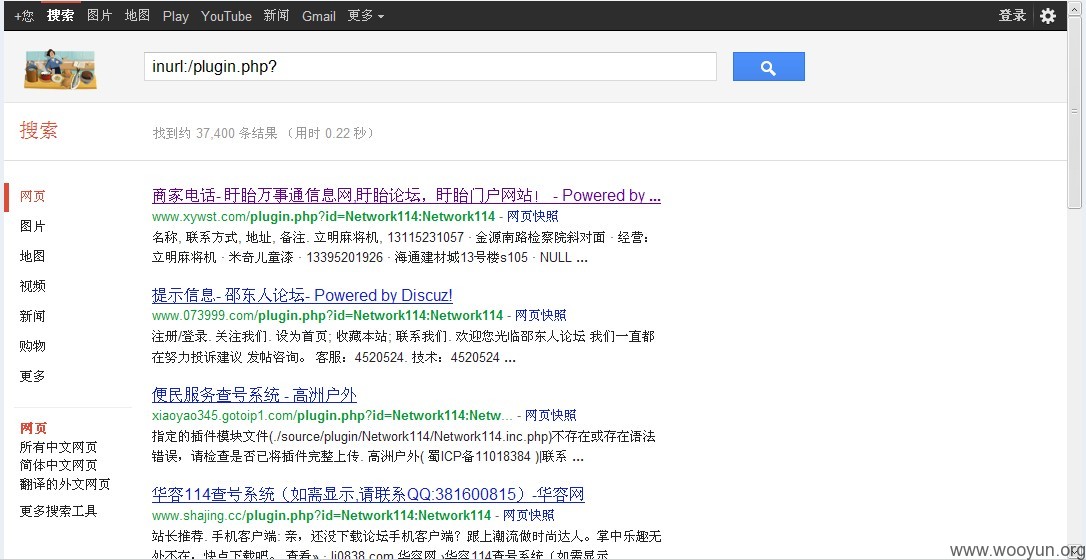
Task: Select 购物 in the left sidebar
Action: coord(33,346)
